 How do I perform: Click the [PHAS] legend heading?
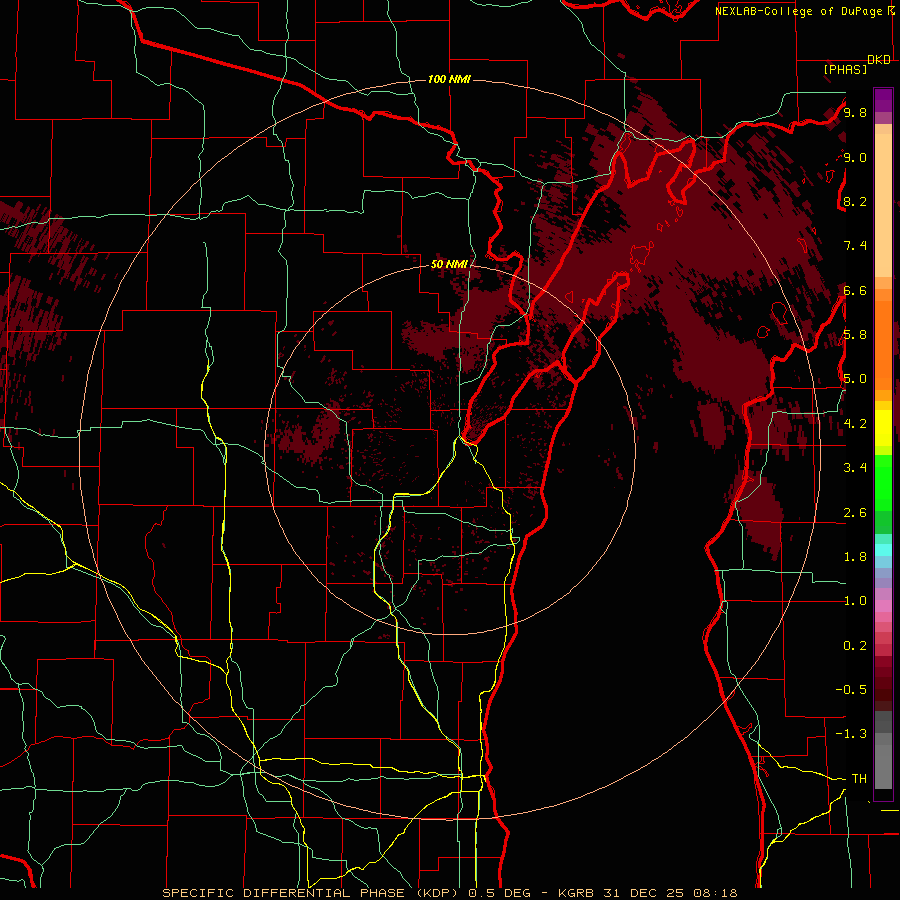pyautogui.click(x=845, y=69)
